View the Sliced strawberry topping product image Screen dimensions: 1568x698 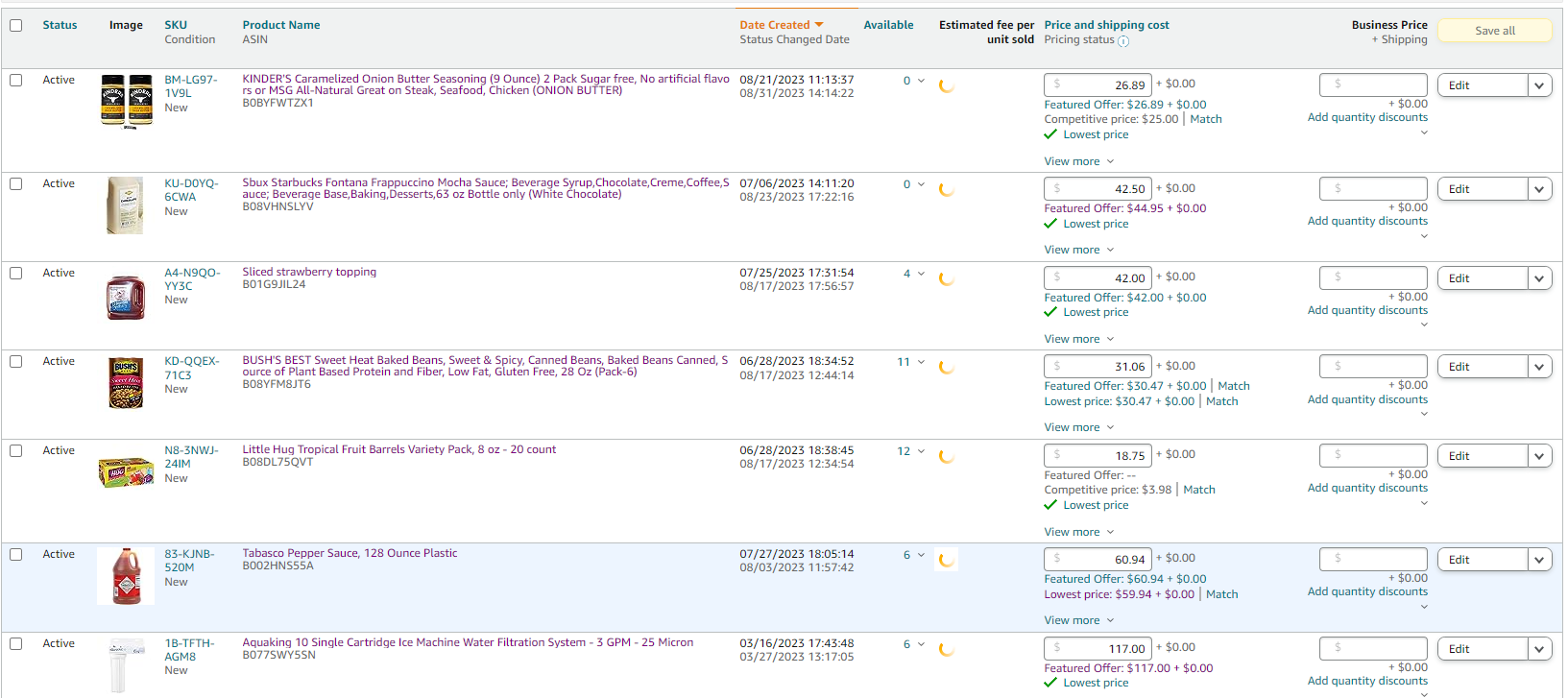pyautogui.click(x=126, y=297)
